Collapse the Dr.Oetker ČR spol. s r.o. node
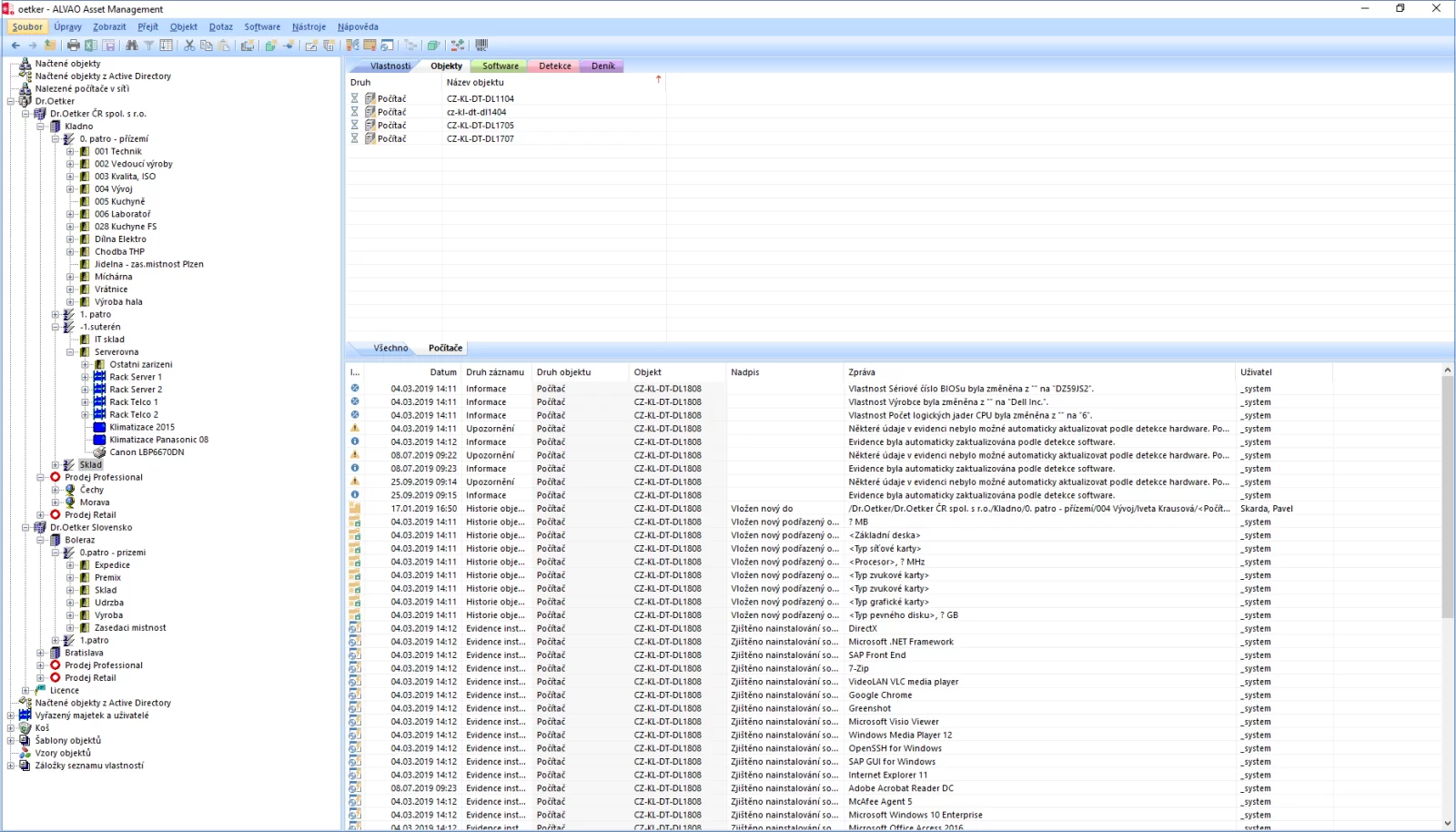 25,114
